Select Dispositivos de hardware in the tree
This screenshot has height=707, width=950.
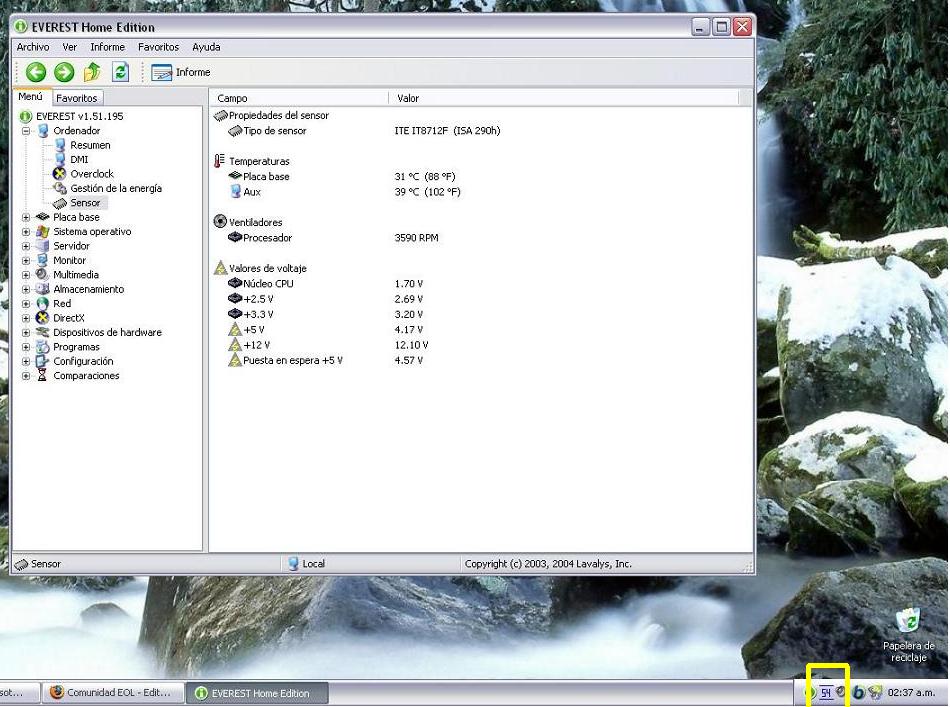107,333
